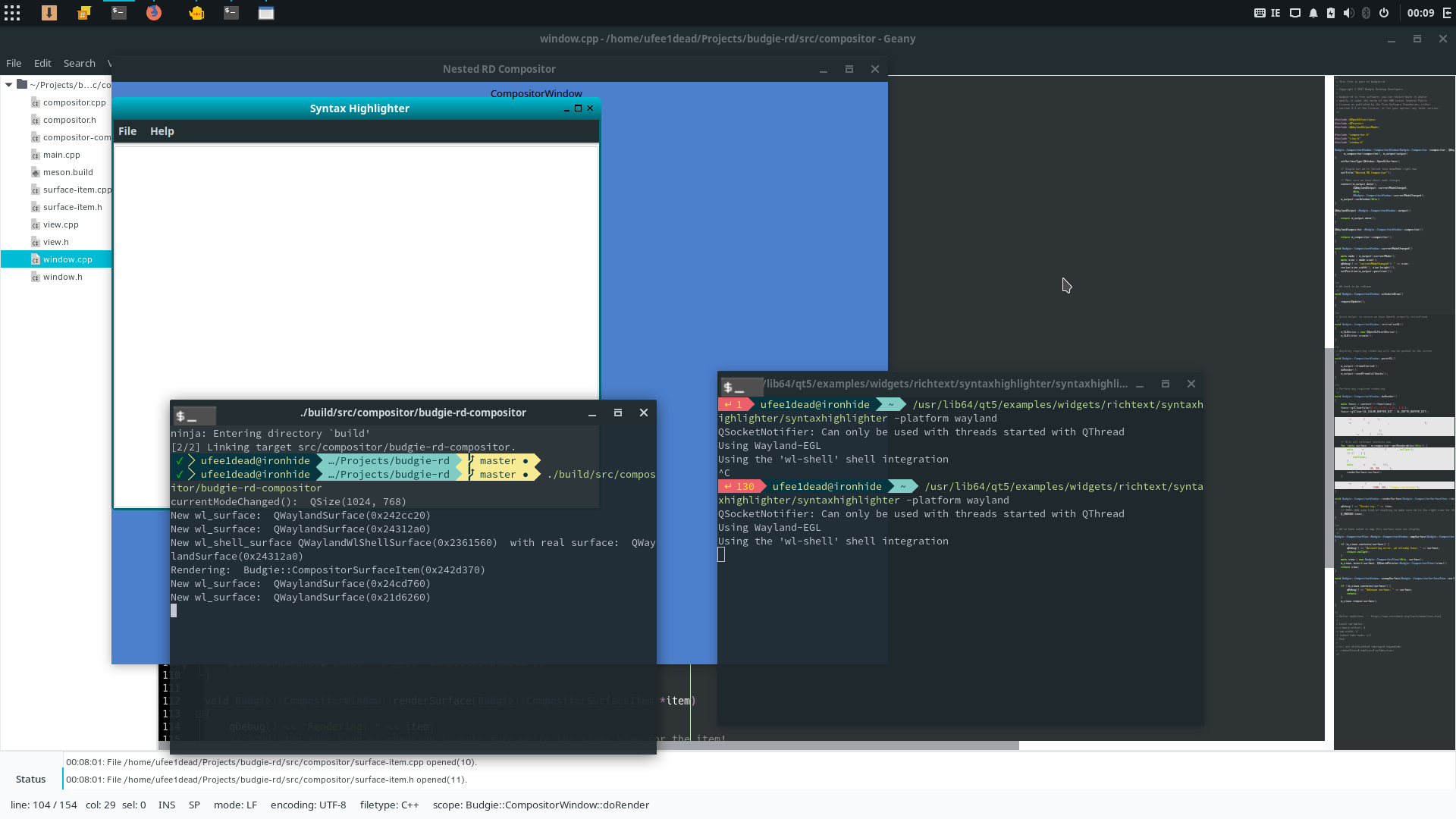This screenshot has width=1456, height=819.
Task: Click the empty Syntax Highlighter text area
Action: 356,273
